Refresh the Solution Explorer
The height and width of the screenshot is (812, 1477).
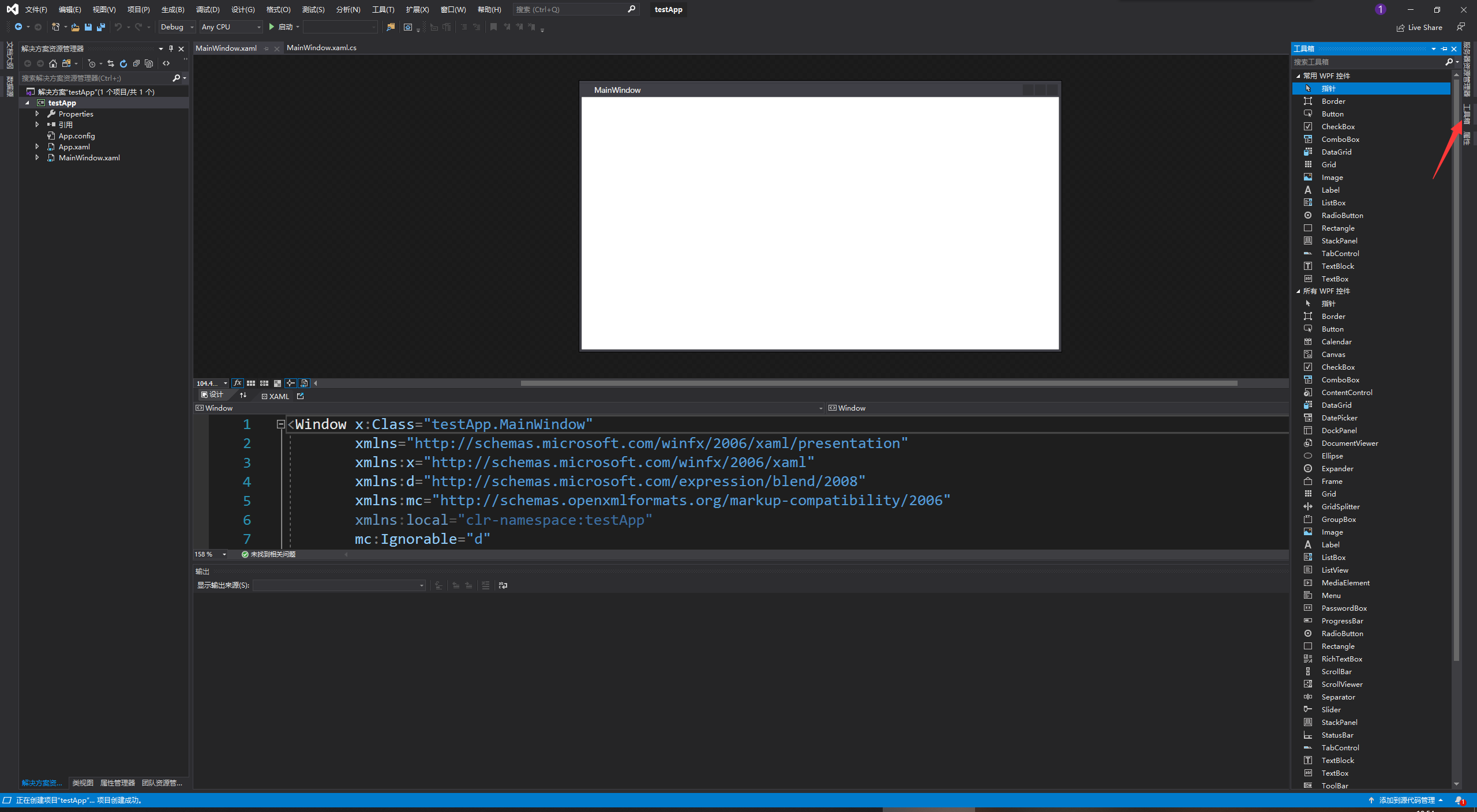point(123,63)
